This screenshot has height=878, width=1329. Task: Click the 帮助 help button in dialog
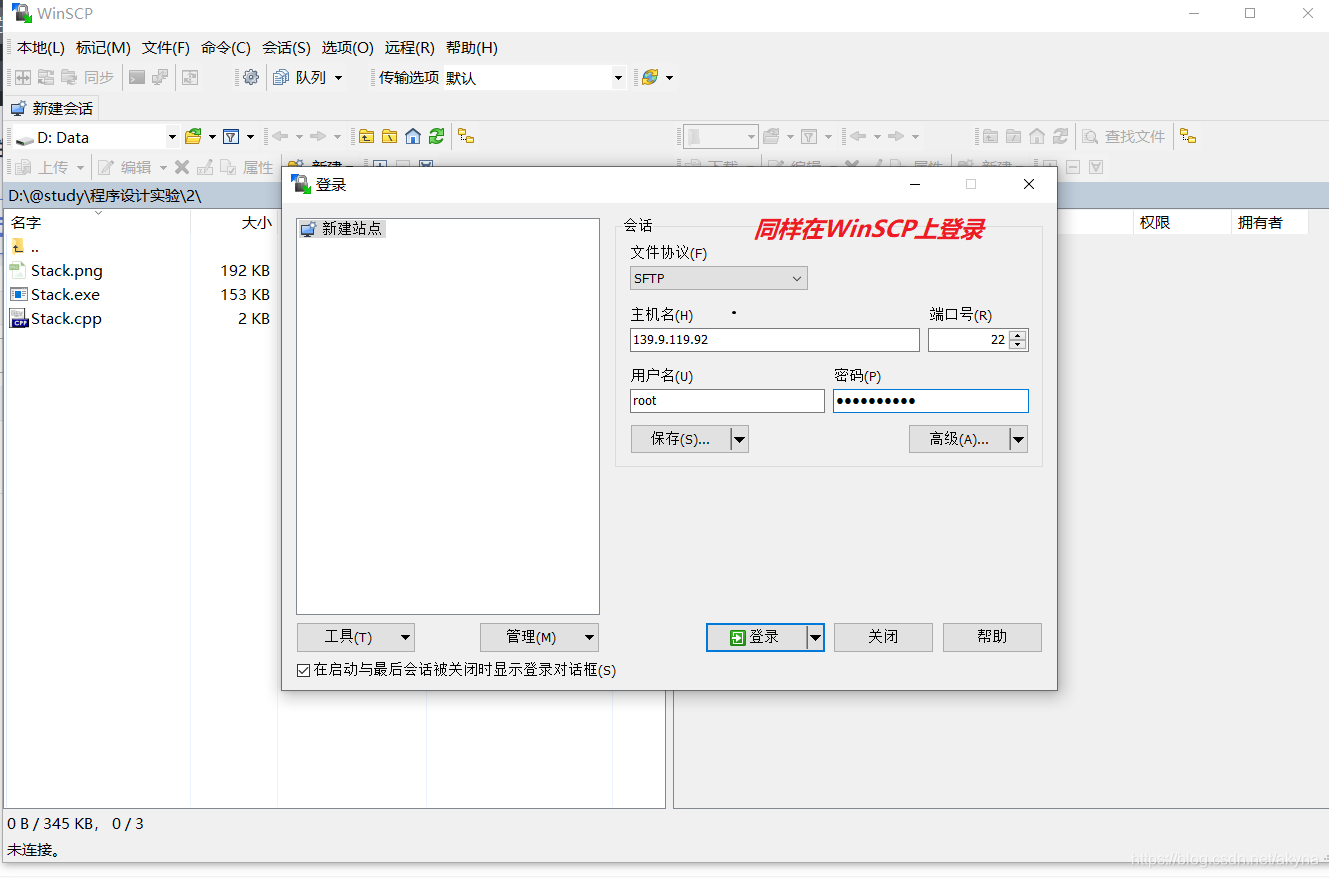(x=992, y=637)
